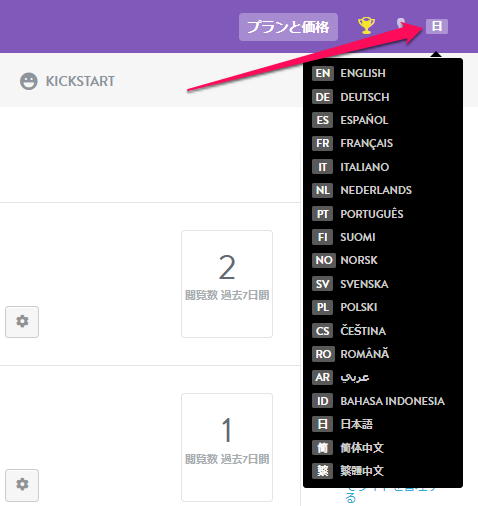Open the upper gear settings button

[x=22, y=322]
